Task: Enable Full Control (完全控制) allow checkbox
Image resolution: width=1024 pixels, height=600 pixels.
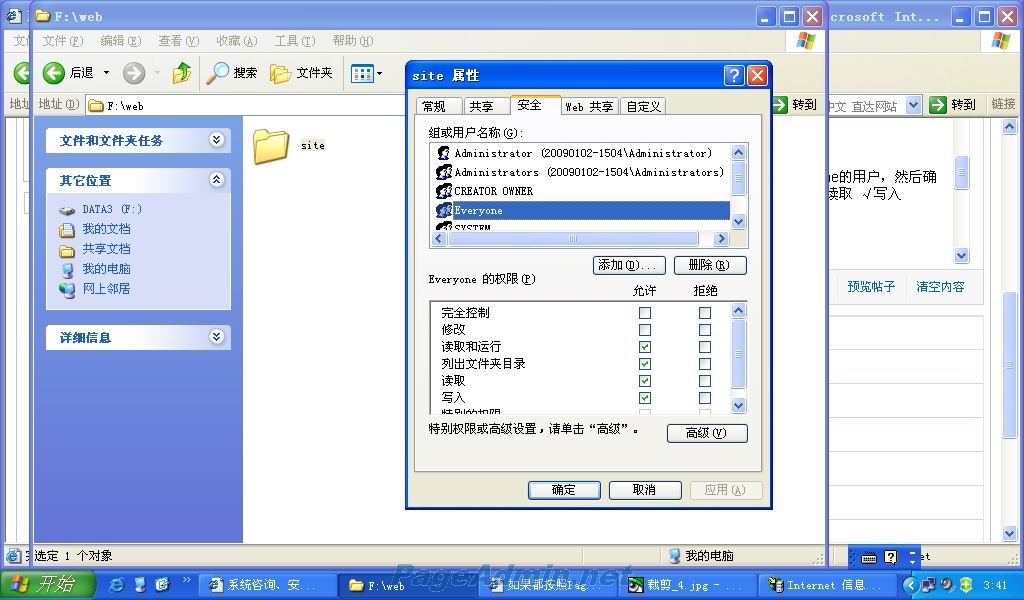Action: click(645, 313)
